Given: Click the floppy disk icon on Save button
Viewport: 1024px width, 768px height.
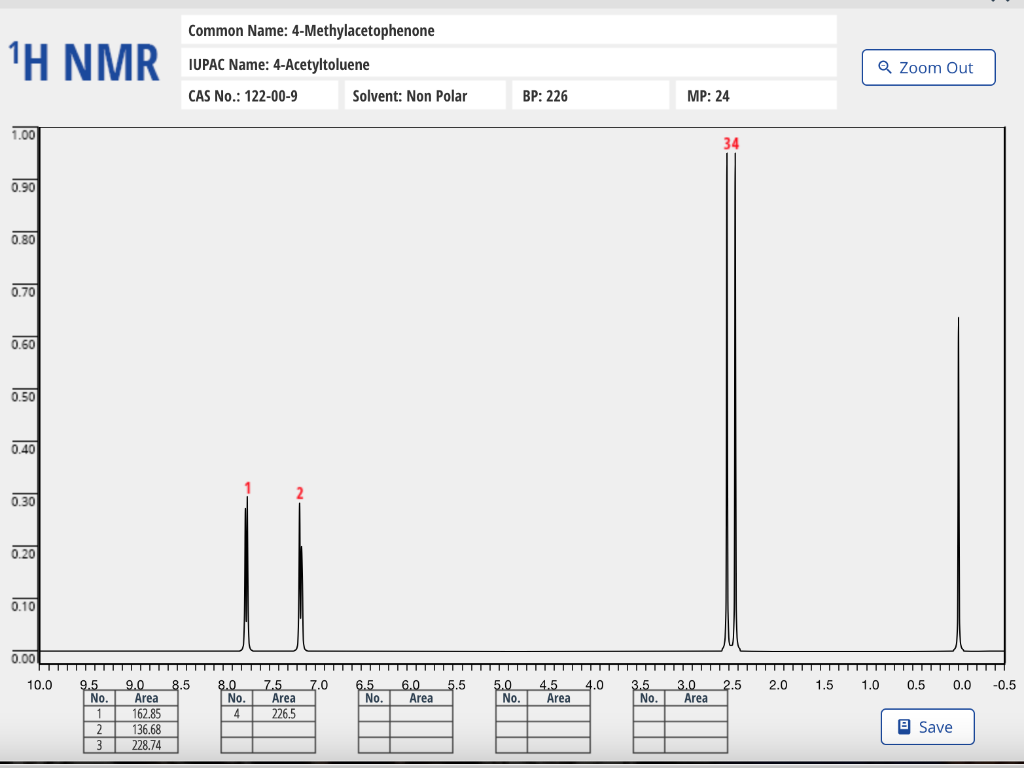Looking at the screenshot, I should [903, 726].
